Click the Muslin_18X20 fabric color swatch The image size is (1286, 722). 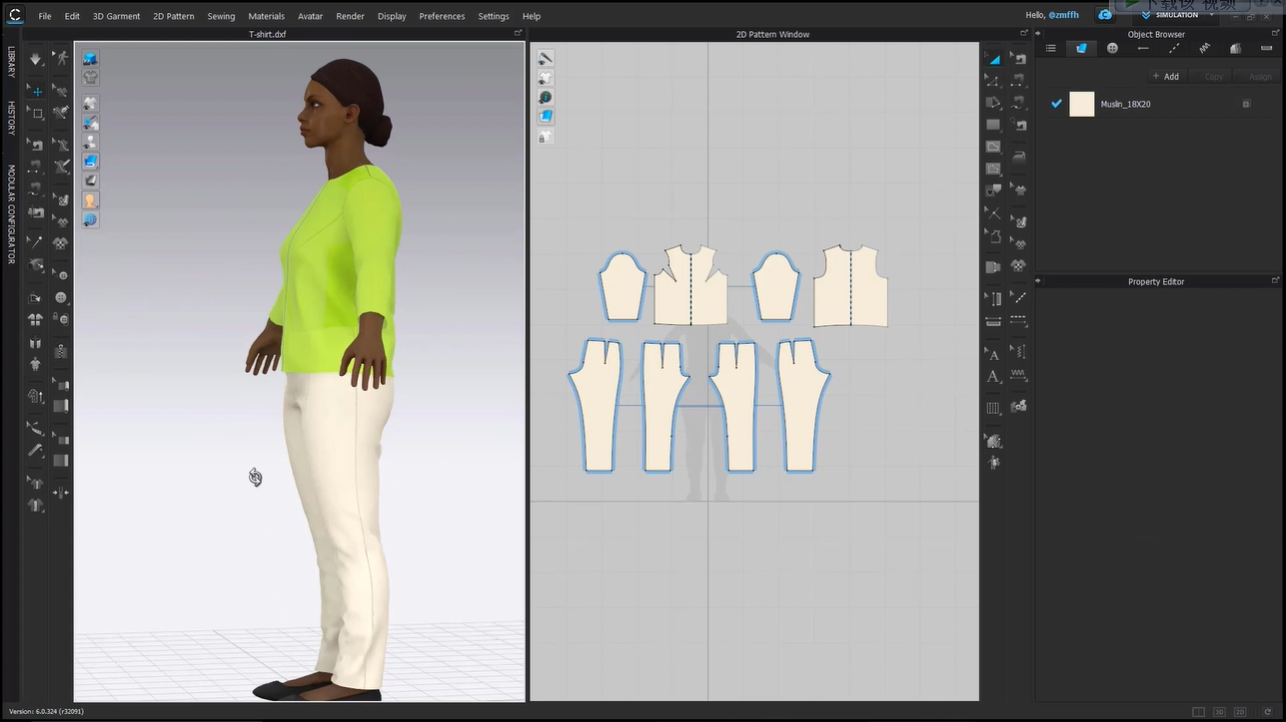click(x=1082, y=104)
